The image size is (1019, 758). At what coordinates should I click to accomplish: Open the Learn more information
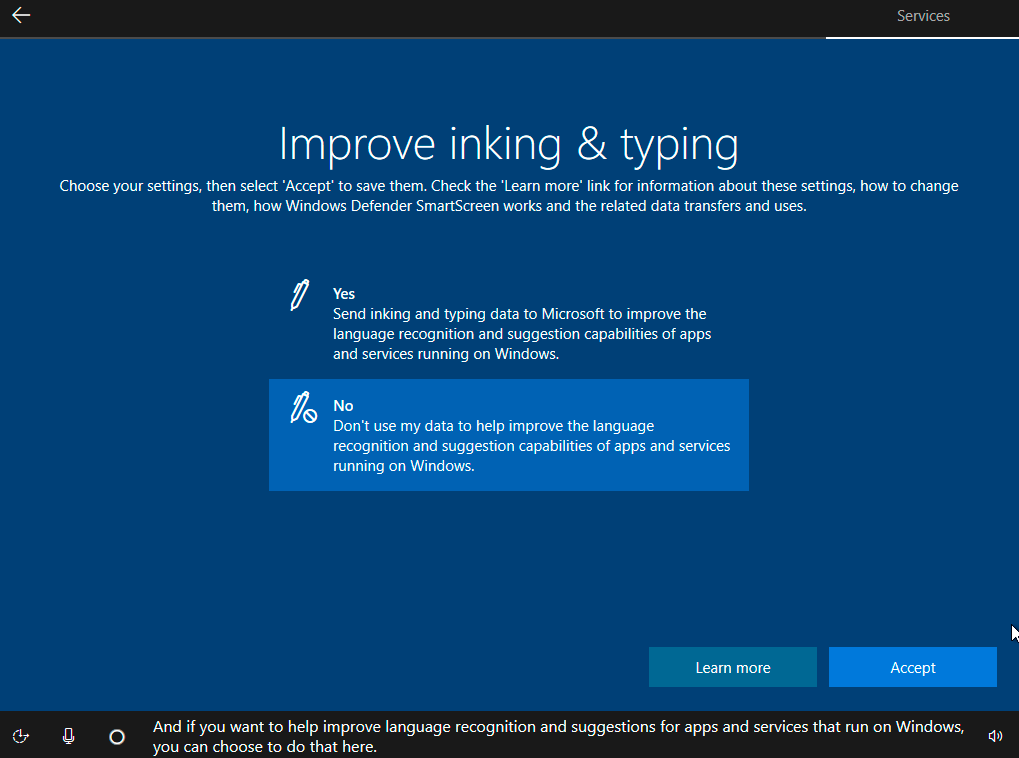coord(732,667)
